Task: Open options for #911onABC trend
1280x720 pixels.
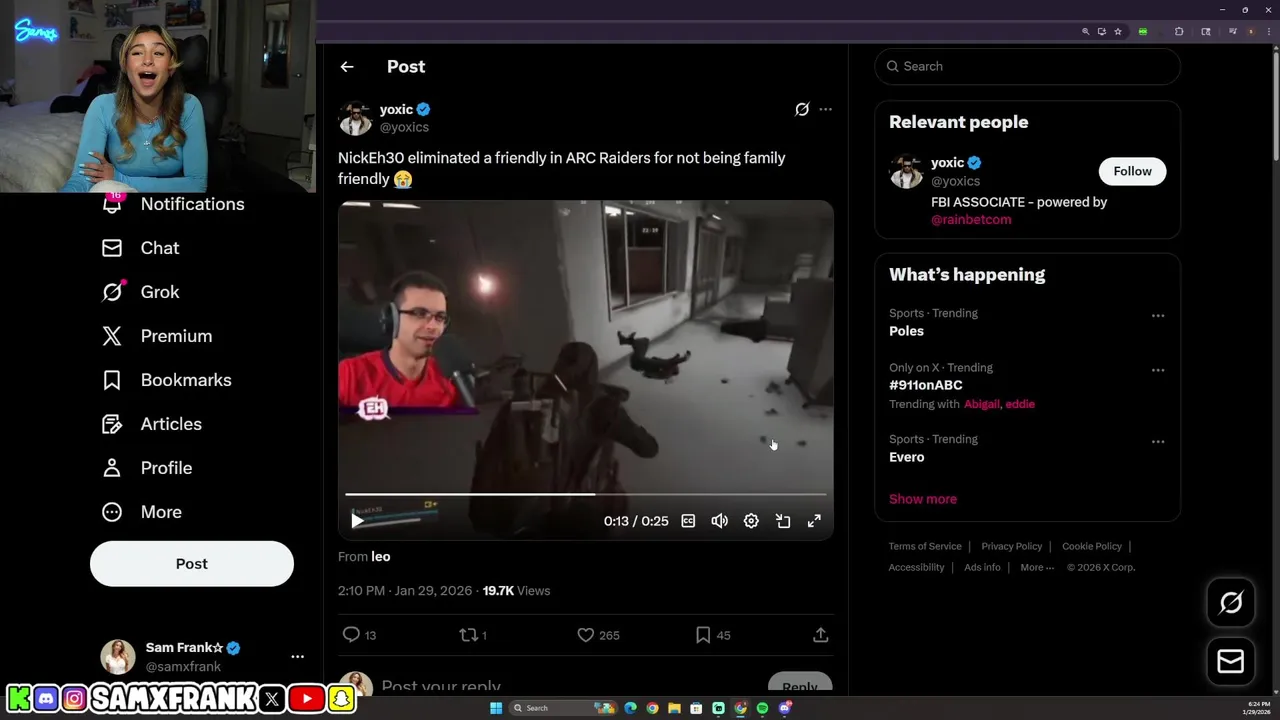Action: (1158, 370)
